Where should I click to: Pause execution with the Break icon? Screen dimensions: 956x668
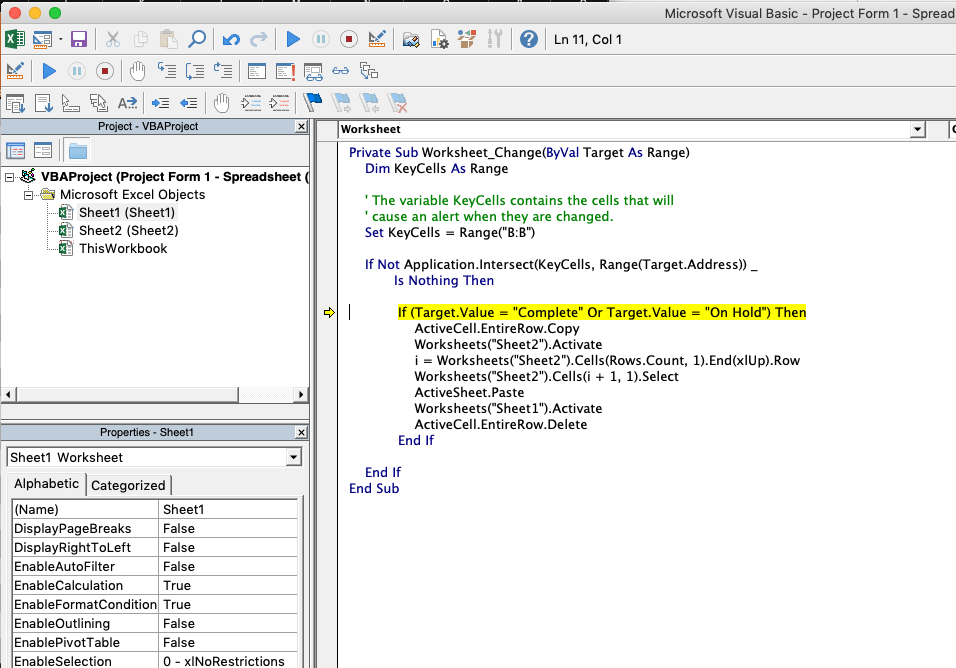tap(320, 38)
